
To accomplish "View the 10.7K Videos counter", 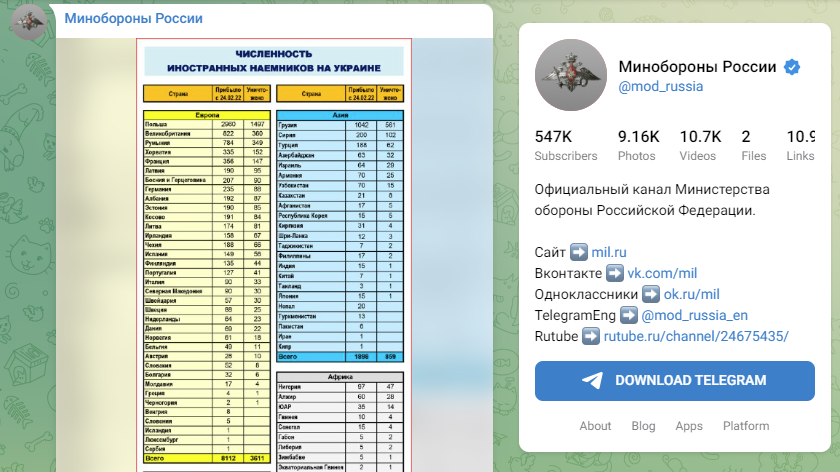I will coord(700,145).
